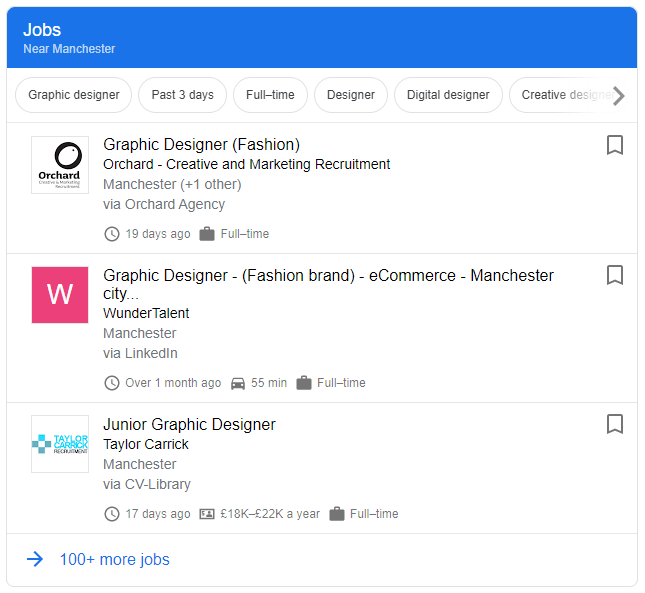Image resolution: width=645 pixels, height=593 pixels.
Task: Click Orchard - Creative and Marketing Recruitment text
Action: (246, 164)
